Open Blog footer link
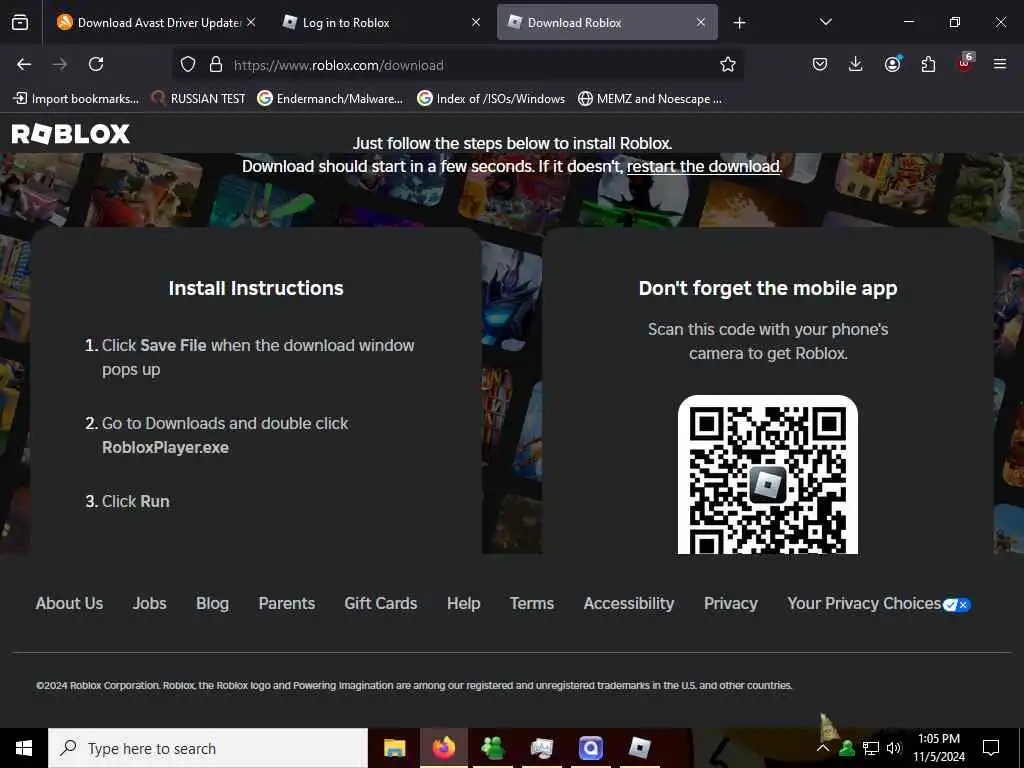Screen dimensions: 1024x768 (212, 603)
